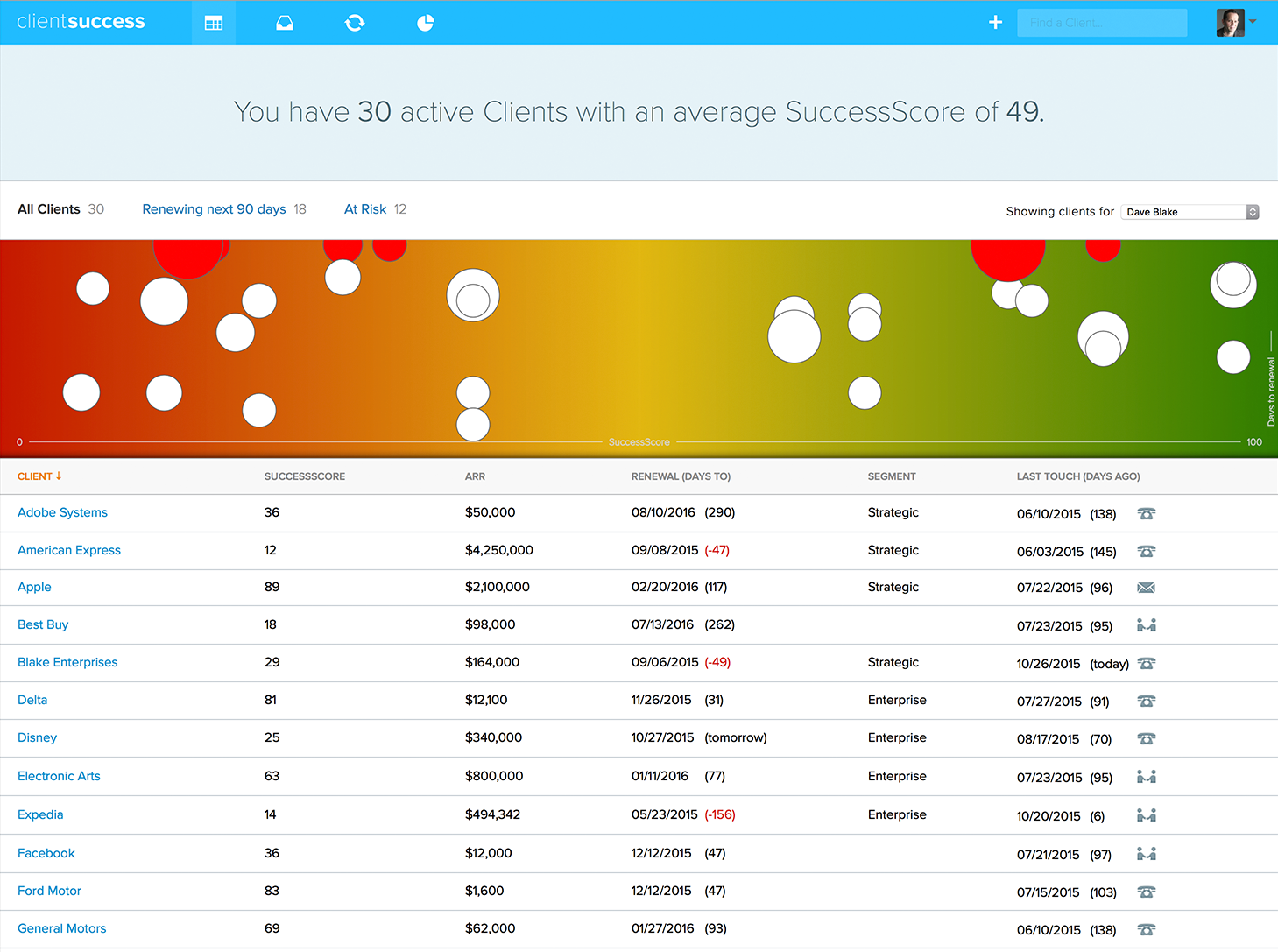Open the profile menu arrow beside avatar
1278x952 pixels.
[1253, 21]
